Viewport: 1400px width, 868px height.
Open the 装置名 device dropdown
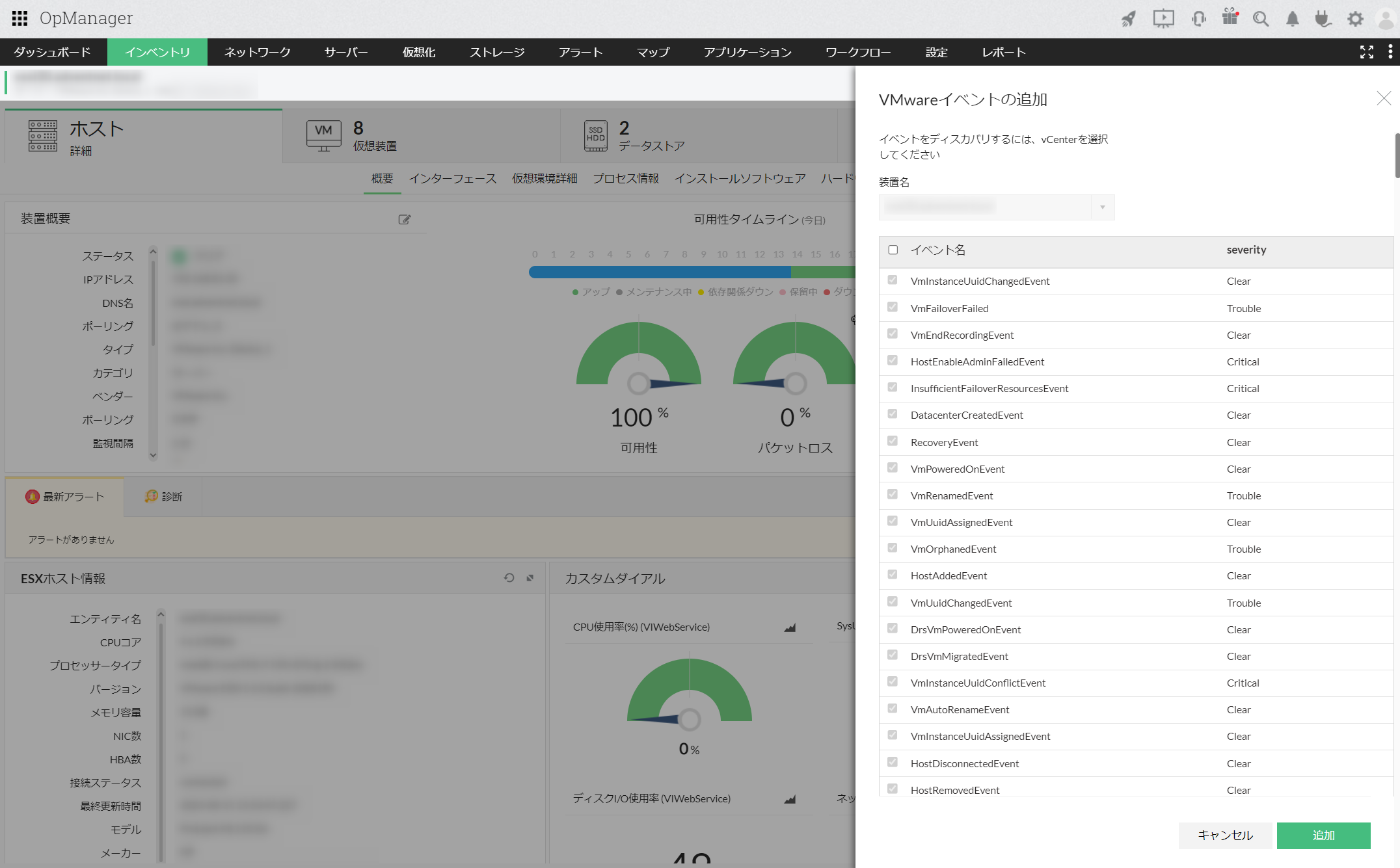997,207
